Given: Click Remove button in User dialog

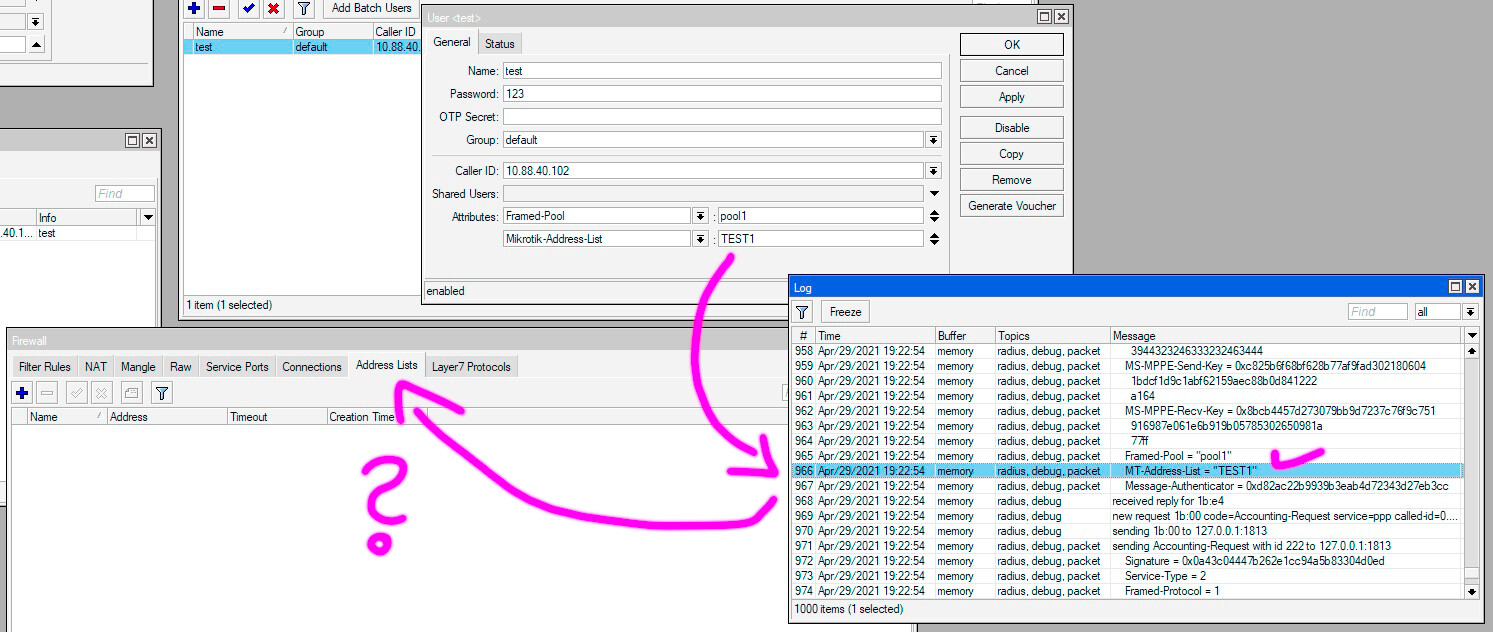Looking at the screenshot, I should 1012,180.
